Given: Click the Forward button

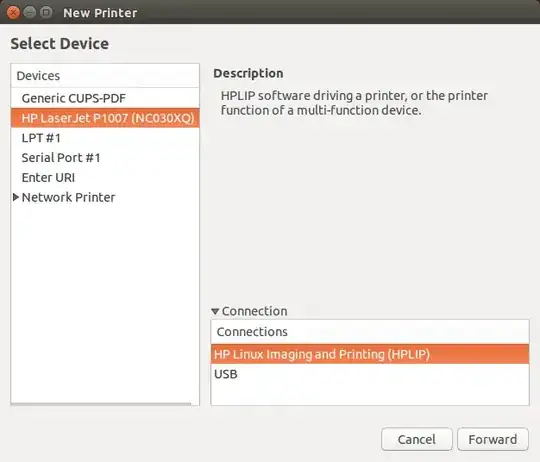Looking at the screenshot, I should pos(492,439).
